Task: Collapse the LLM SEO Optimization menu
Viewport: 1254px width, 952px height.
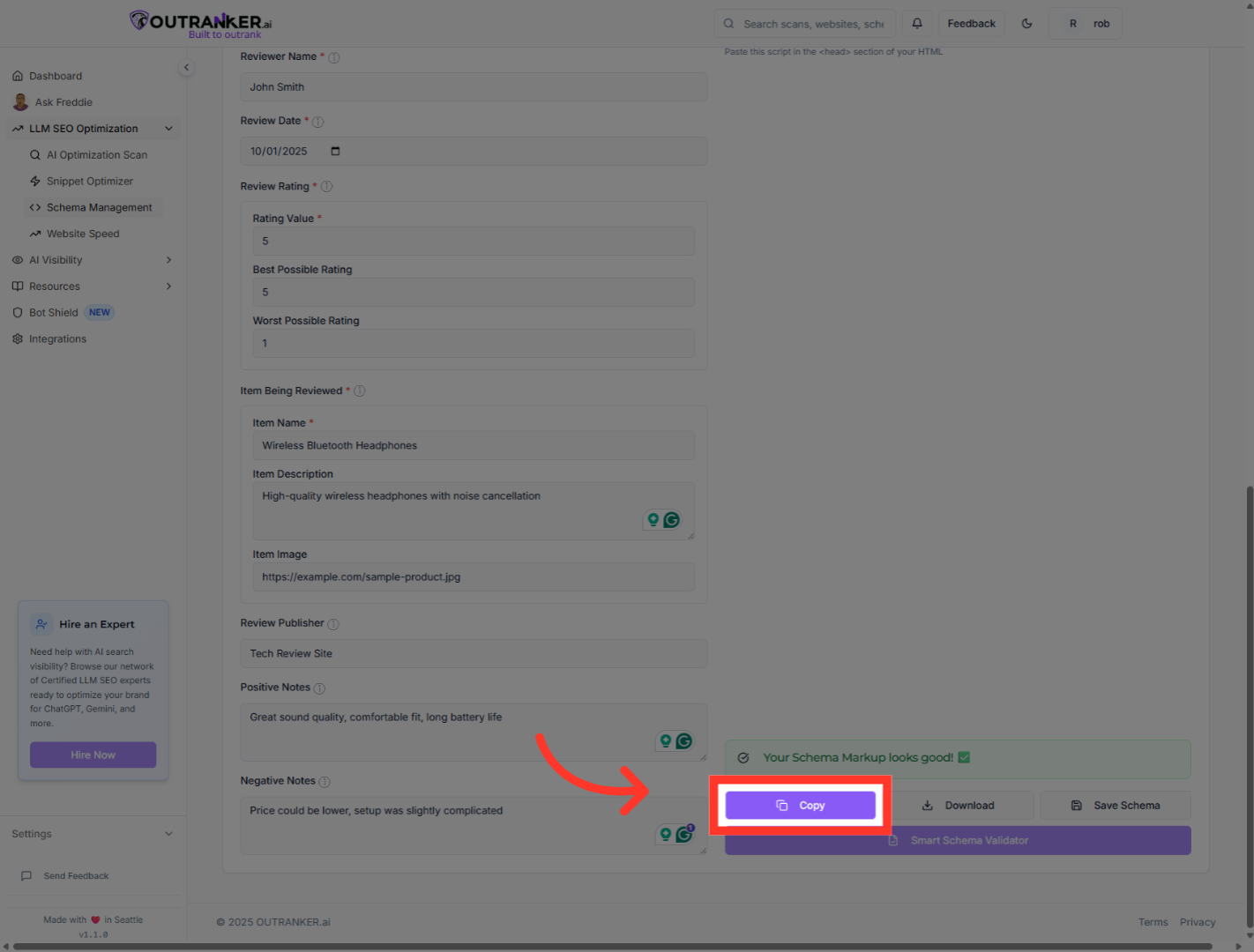Action: 168,129
